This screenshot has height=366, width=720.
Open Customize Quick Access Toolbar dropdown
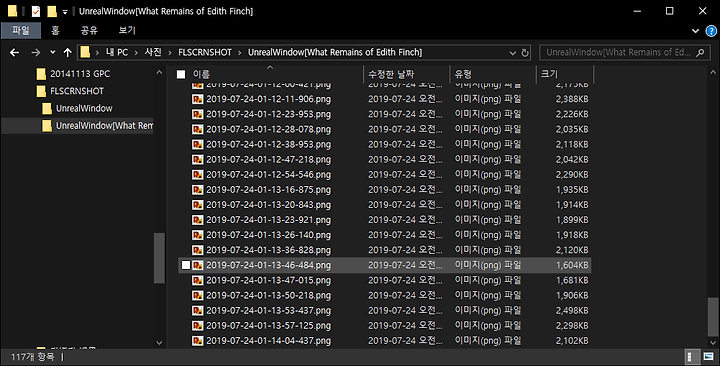[x=65, y=12]
